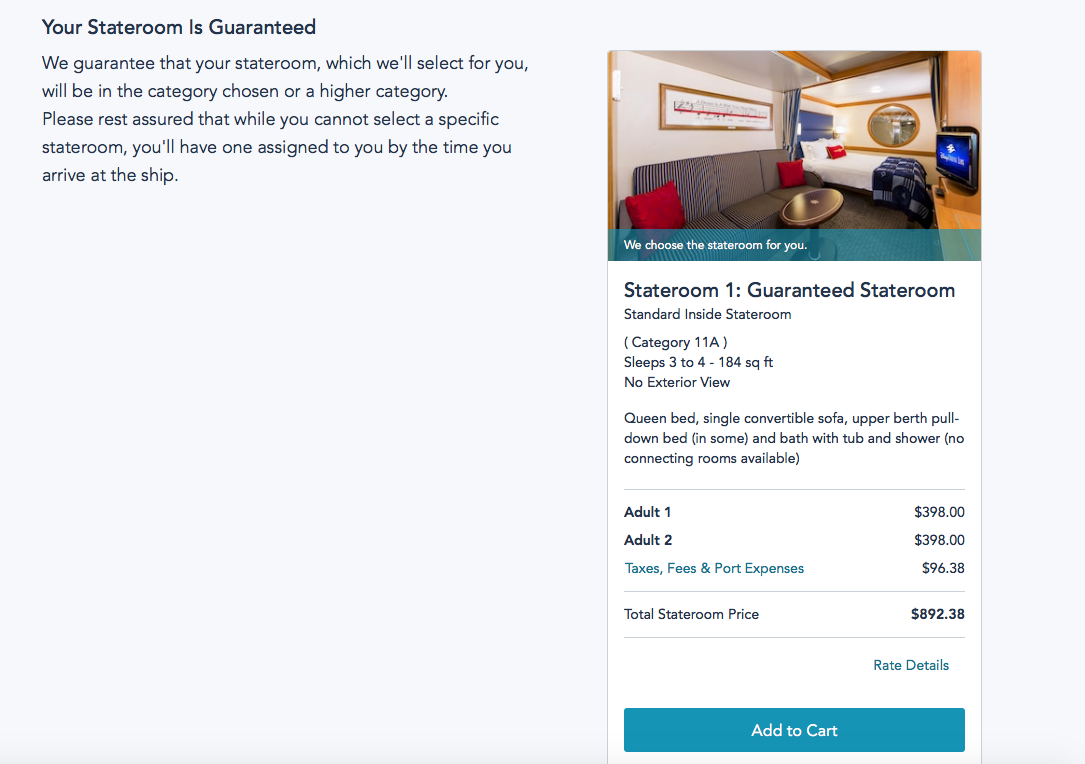
Task: Click the stateroom guarantee explanation paragraph
Action: [x=285, y=119]
